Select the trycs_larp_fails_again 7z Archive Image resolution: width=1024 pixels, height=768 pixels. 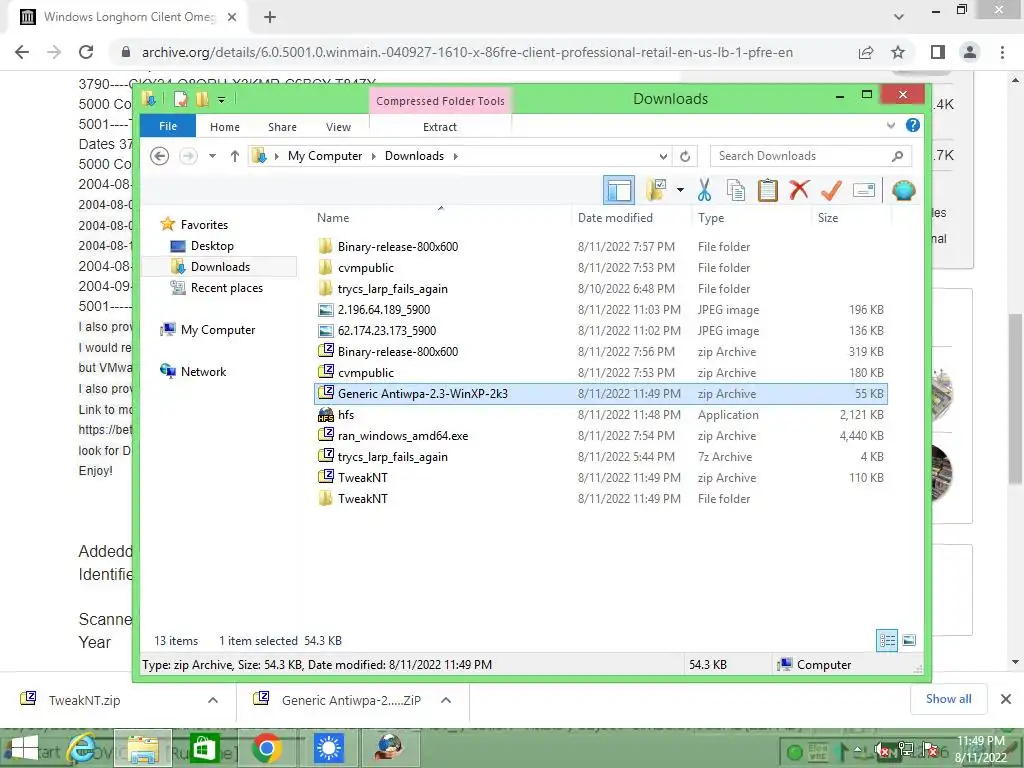[x=601, y=456]
